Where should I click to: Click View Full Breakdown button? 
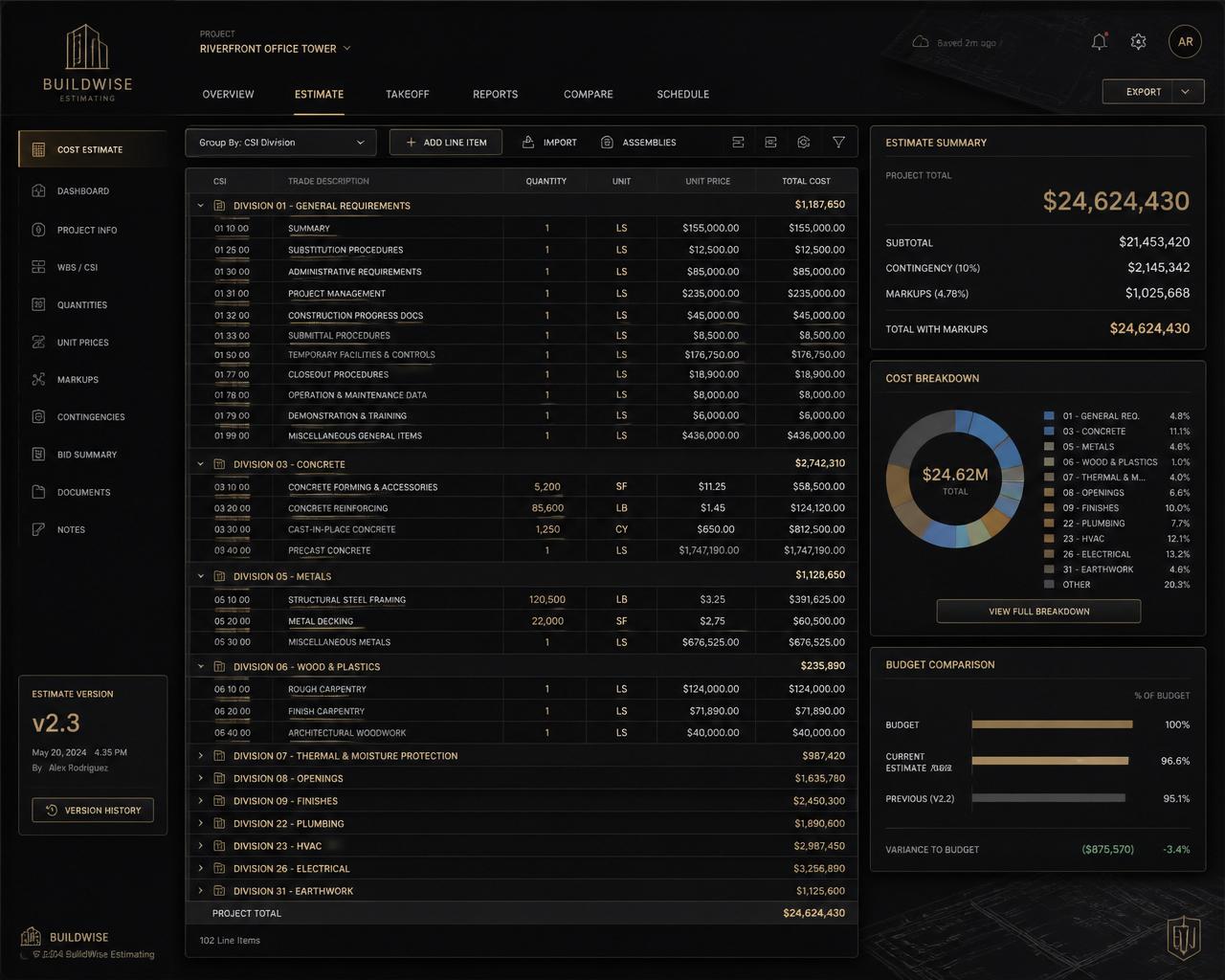click(1038, 612)
